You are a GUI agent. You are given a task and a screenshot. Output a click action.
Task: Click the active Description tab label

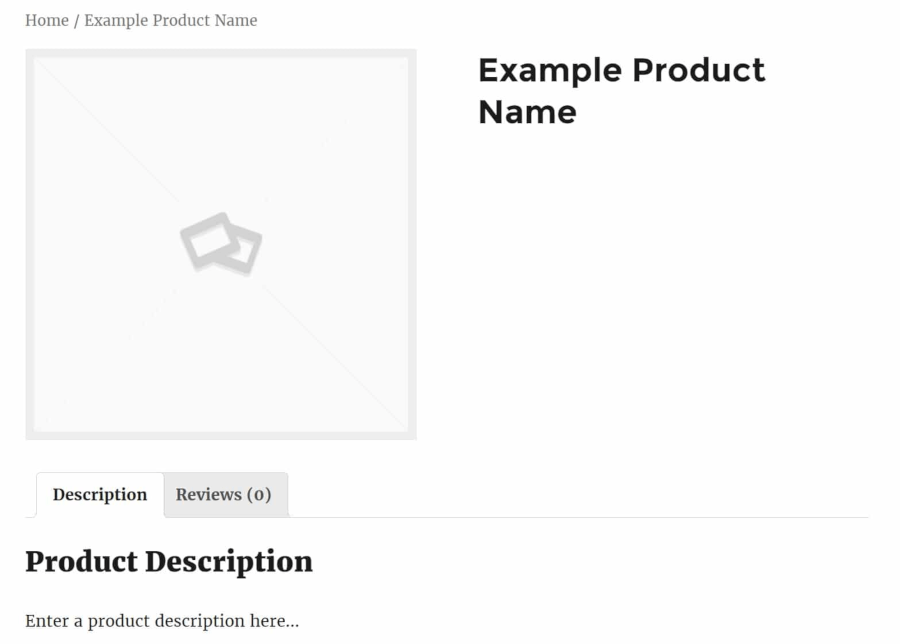pyautogui.click(x=99, y=494)
